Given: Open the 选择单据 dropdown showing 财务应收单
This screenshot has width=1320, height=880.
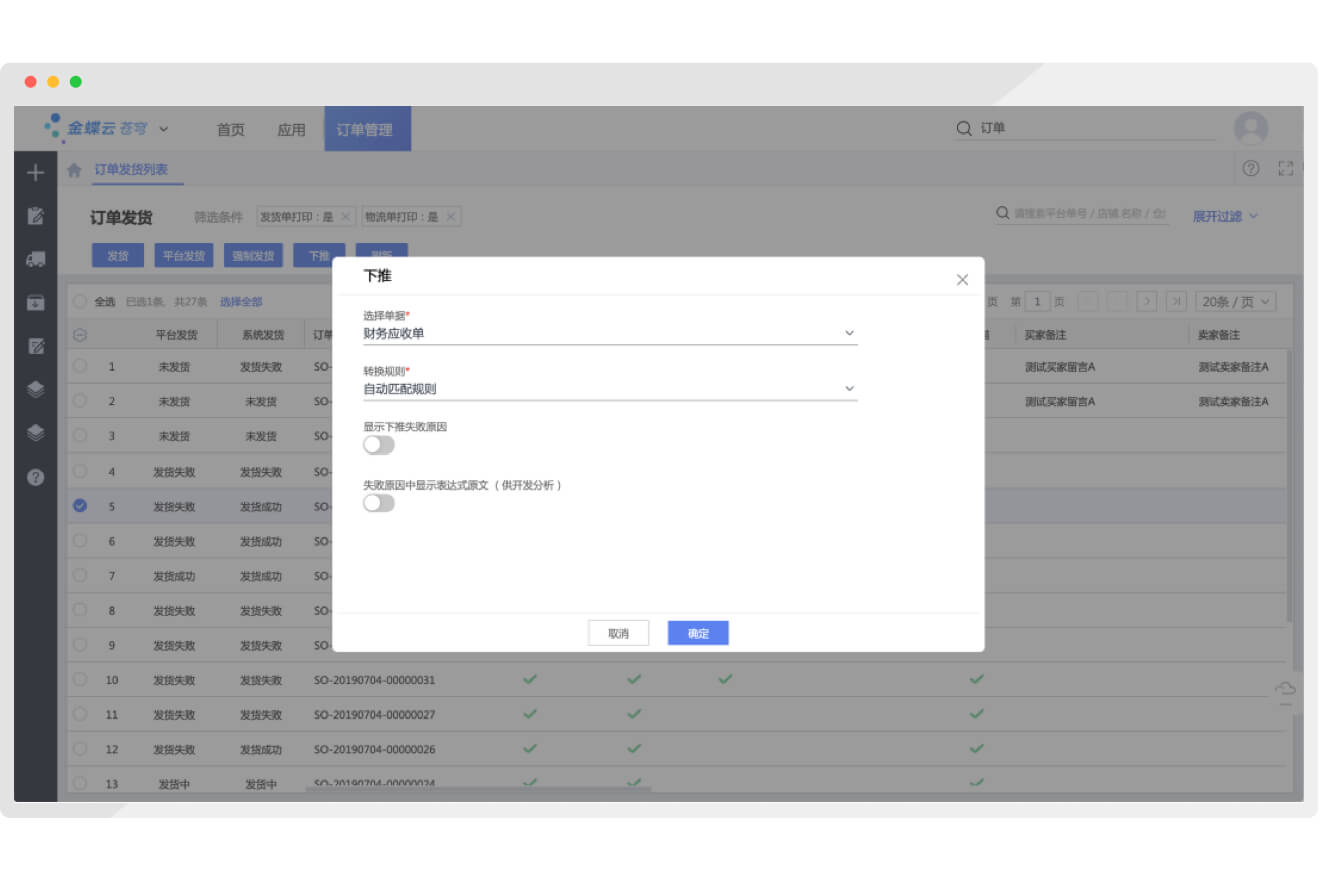Looking at the screenshot, I should pos(609,333).
